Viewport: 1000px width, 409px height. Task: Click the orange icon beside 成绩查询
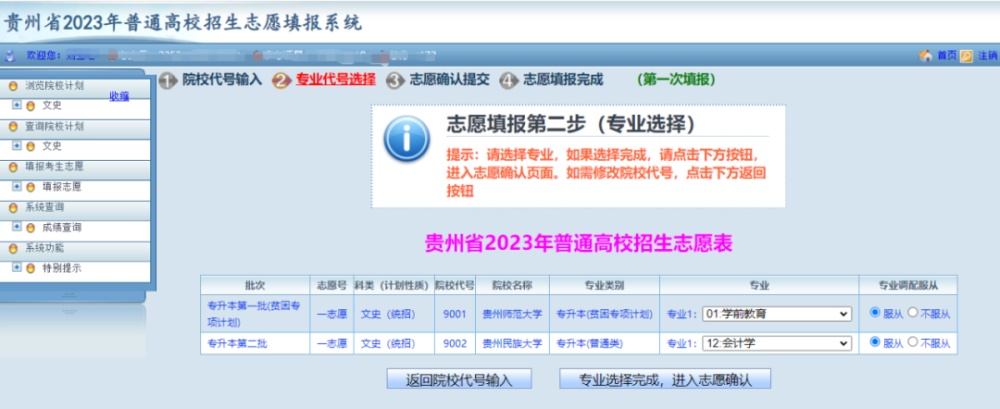pos(31,228)
